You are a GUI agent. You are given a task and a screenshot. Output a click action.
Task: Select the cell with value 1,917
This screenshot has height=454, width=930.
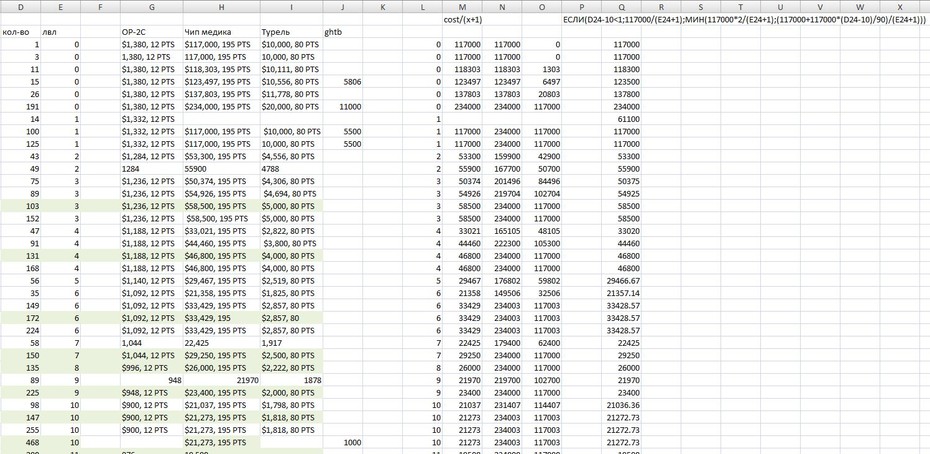pyautogui.click(x=291, y=343)
